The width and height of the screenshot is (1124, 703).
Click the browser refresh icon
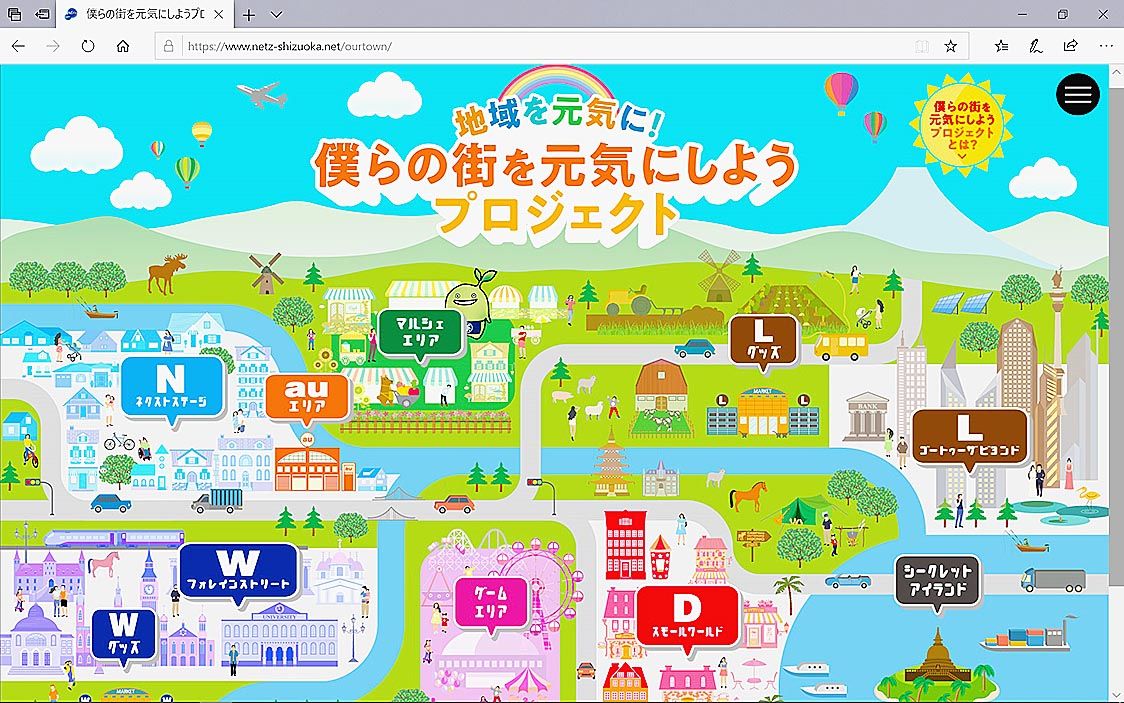coord(88,46)
